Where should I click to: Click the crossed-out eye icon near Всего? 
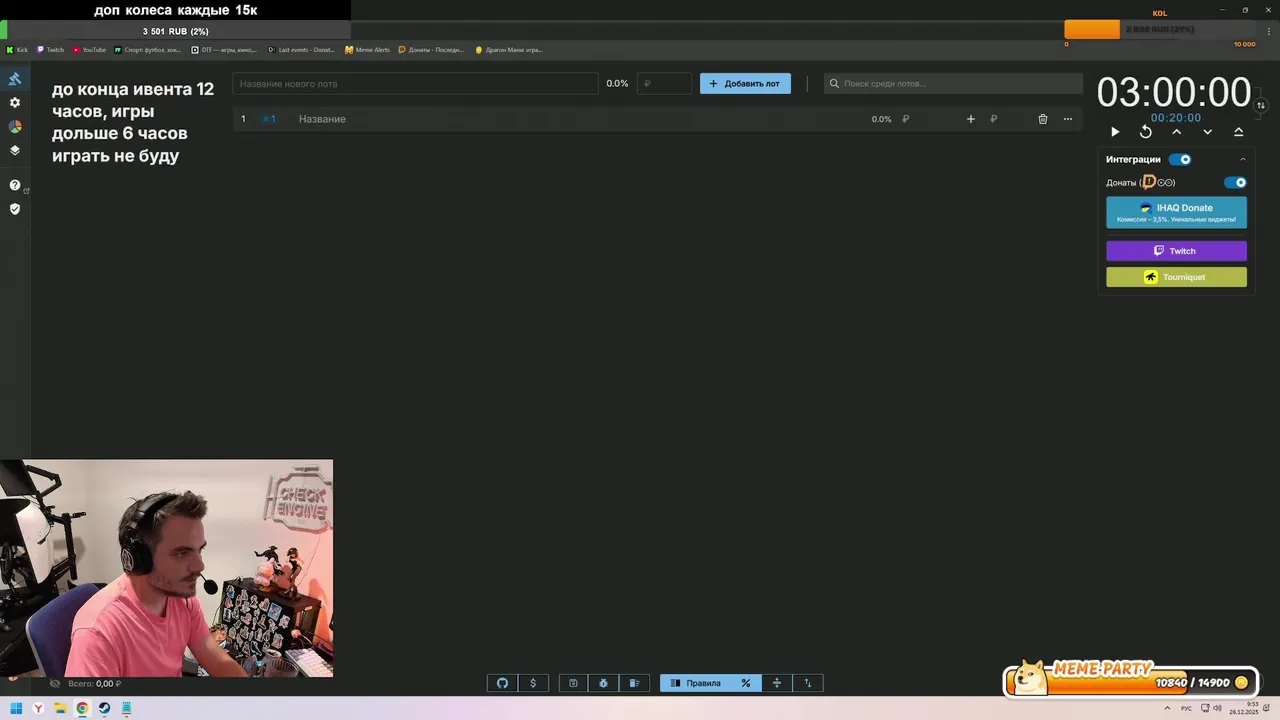pos(55,684)
